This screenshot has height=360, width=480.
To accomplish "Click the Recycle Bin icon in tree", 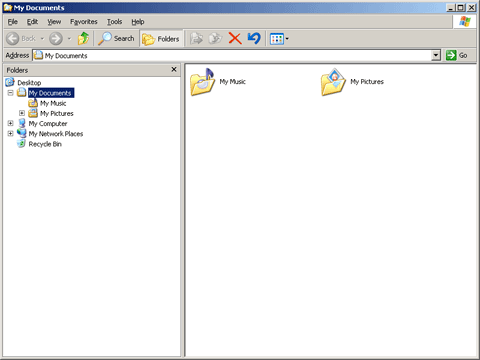I will click(x=21, y=144).
